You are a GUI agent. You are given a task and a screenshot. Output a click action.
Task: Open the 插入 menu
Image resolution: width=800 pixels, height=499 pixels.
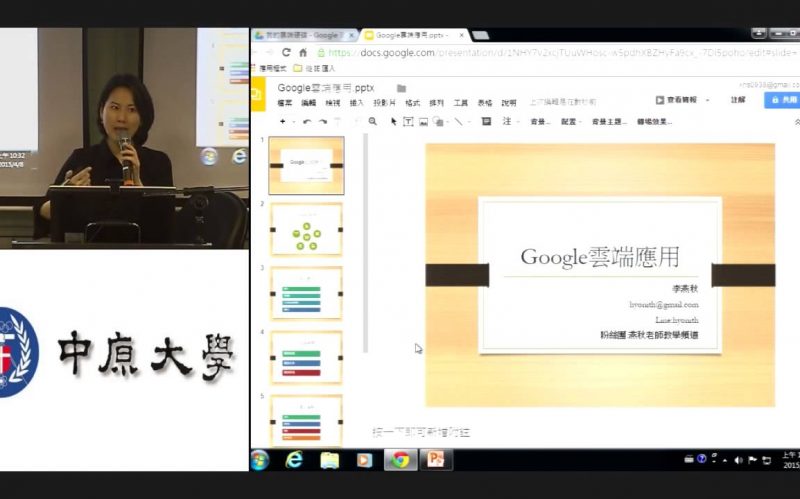pos(357,103)
